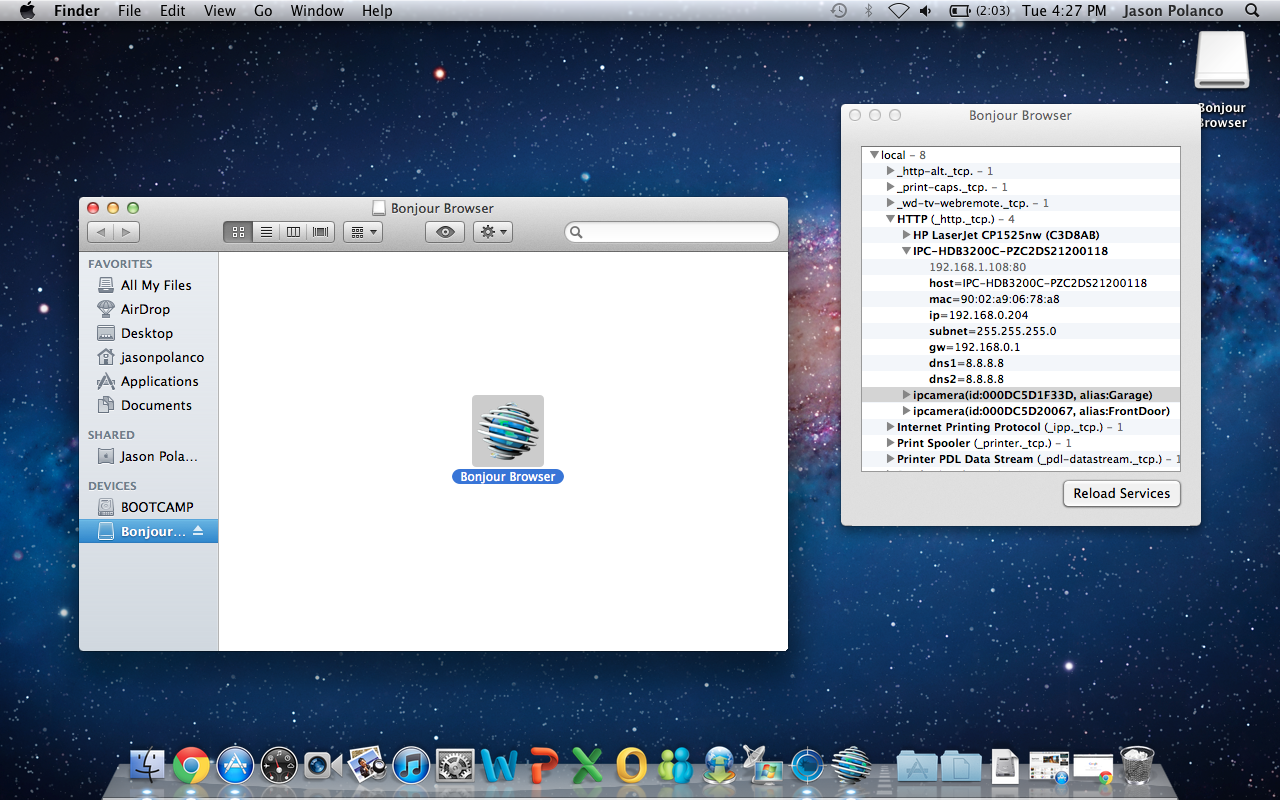Open the View menu
The image size is (1280, 800).
pos(219,11)
